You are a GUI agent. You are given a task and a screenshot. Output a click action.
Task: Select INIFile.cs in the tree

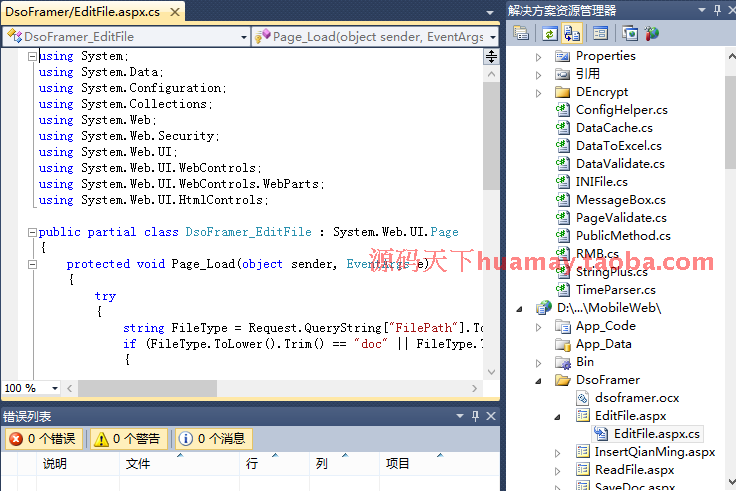click(602, 182)
